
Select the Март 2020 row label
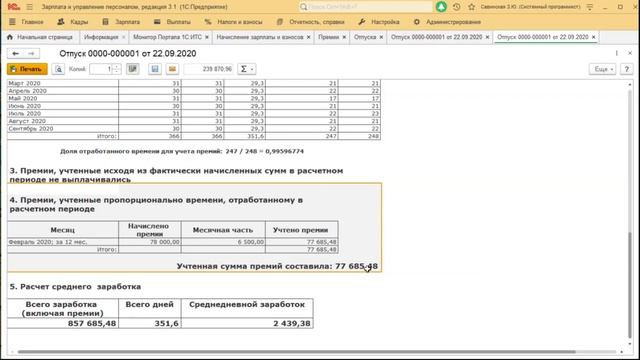[x=24, y=83]
